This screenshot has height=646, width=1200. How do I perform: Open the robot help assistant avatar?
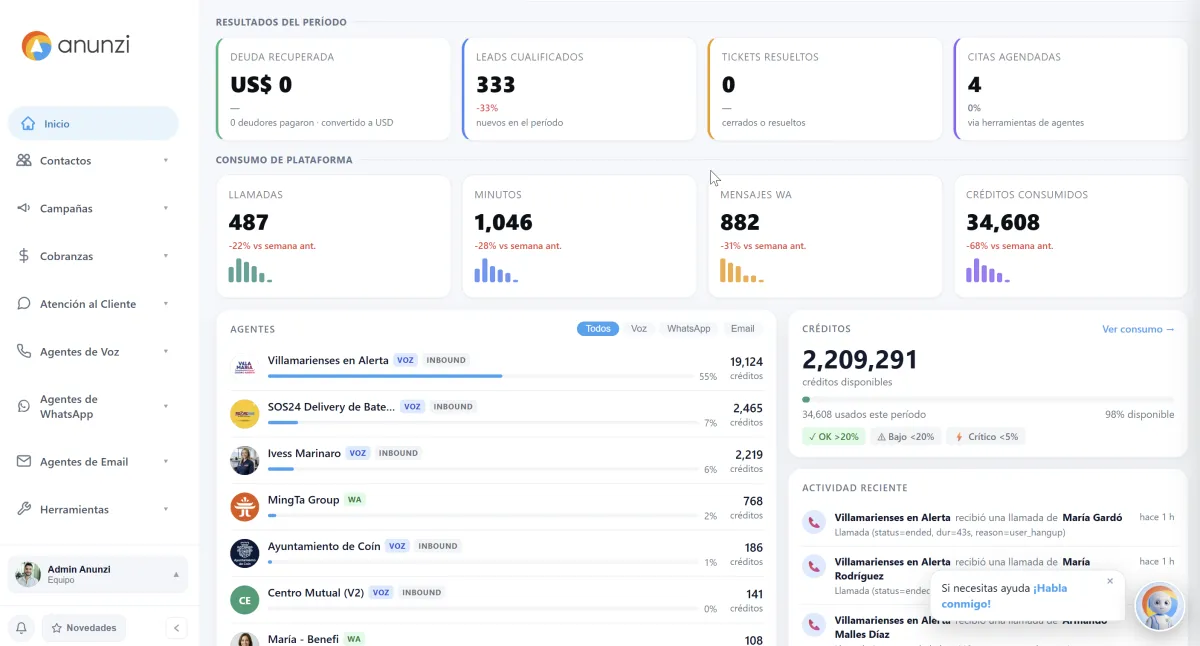[x=1160, y=606]
